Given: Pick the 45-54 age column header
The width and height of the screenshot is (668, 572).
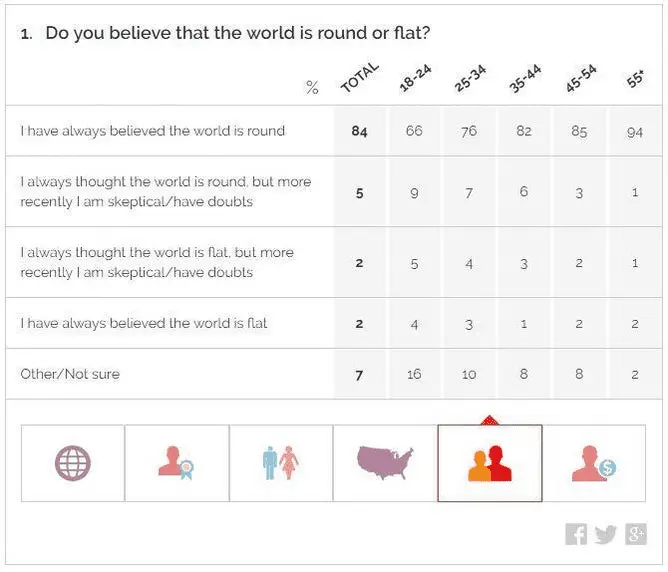Looking at the screenshot, I should [579, 80].
